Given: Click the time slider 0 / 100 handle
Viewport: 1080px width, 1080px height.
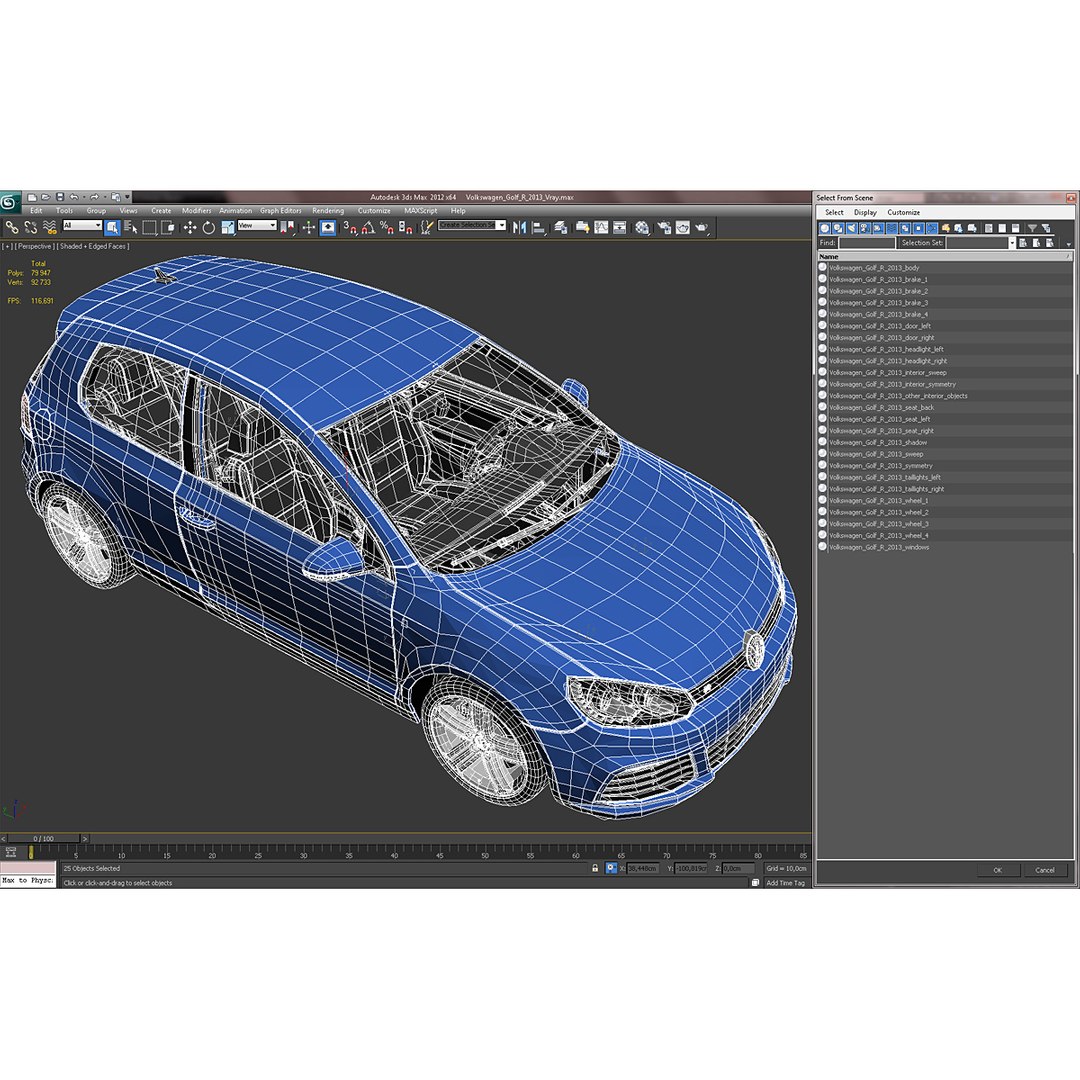Looking at the screenshot, I should point(43,838).
